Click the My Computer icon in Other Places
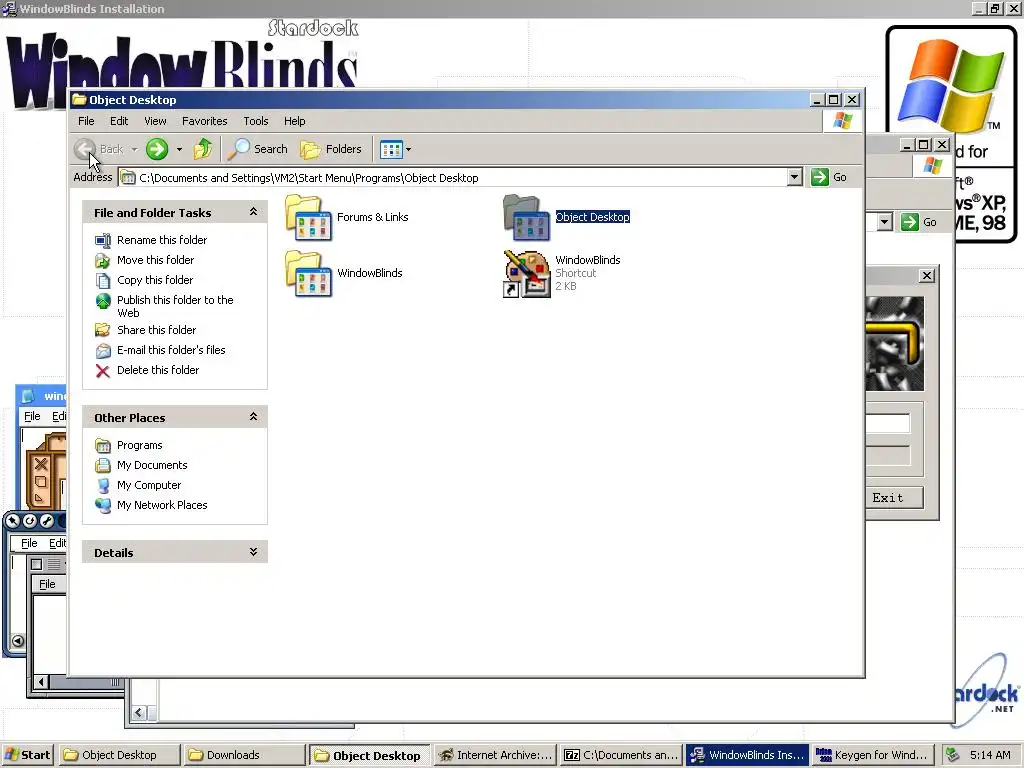This screenshot has height=768, width=1024. pos(103,486)
